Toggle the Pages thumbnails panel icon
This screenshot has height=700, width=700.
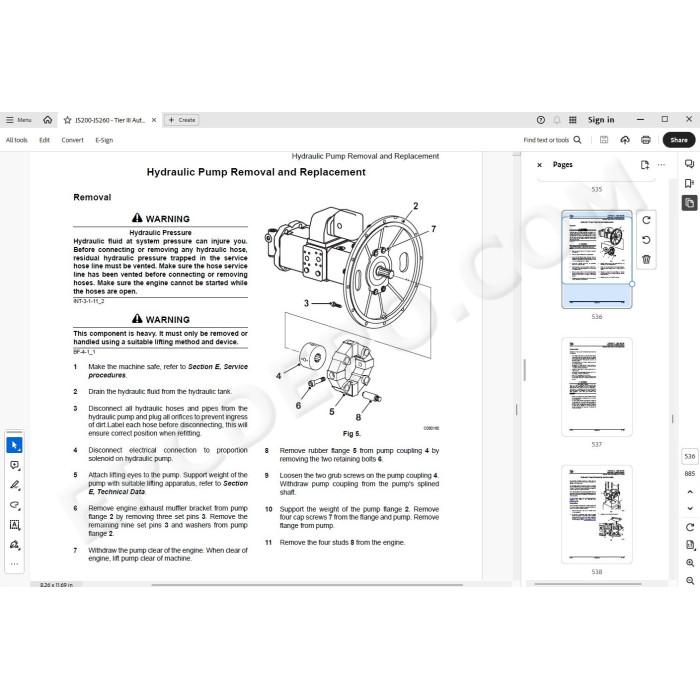tap(689, 203)
